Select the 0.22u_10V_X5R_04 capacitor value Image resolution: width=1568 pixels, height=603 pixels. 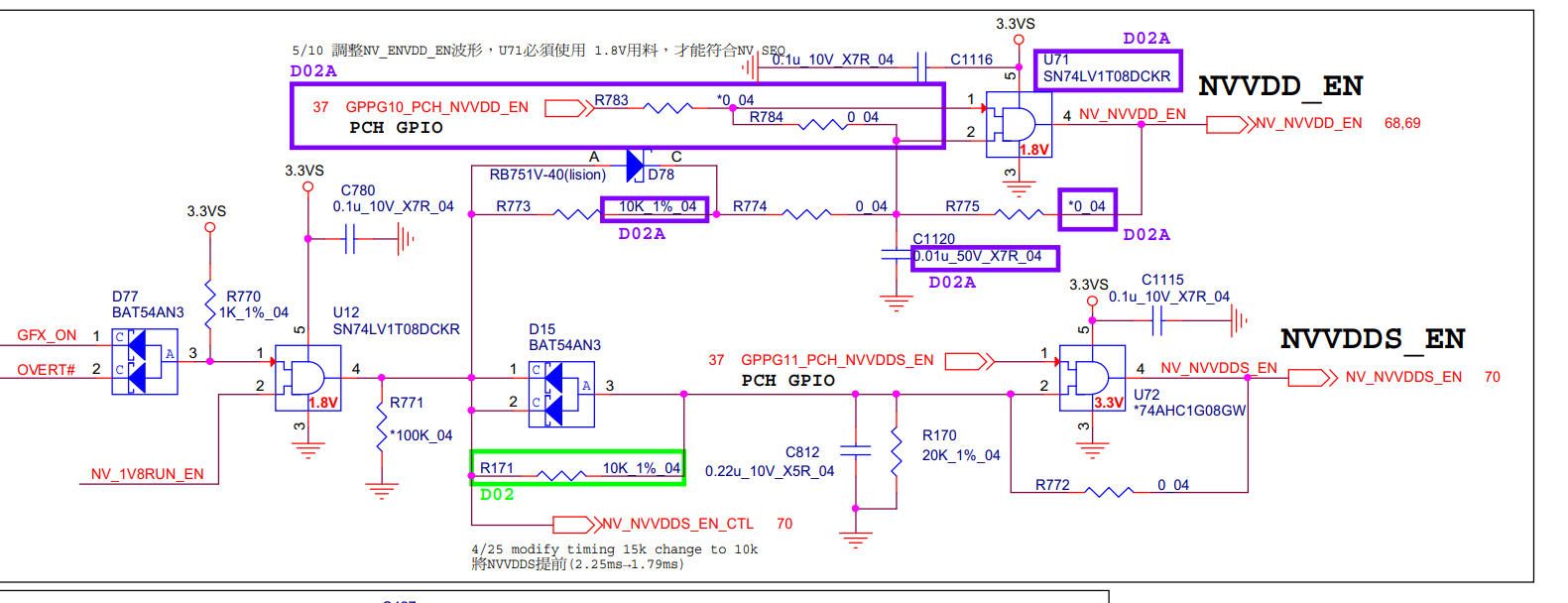click(x=770, y=471)
